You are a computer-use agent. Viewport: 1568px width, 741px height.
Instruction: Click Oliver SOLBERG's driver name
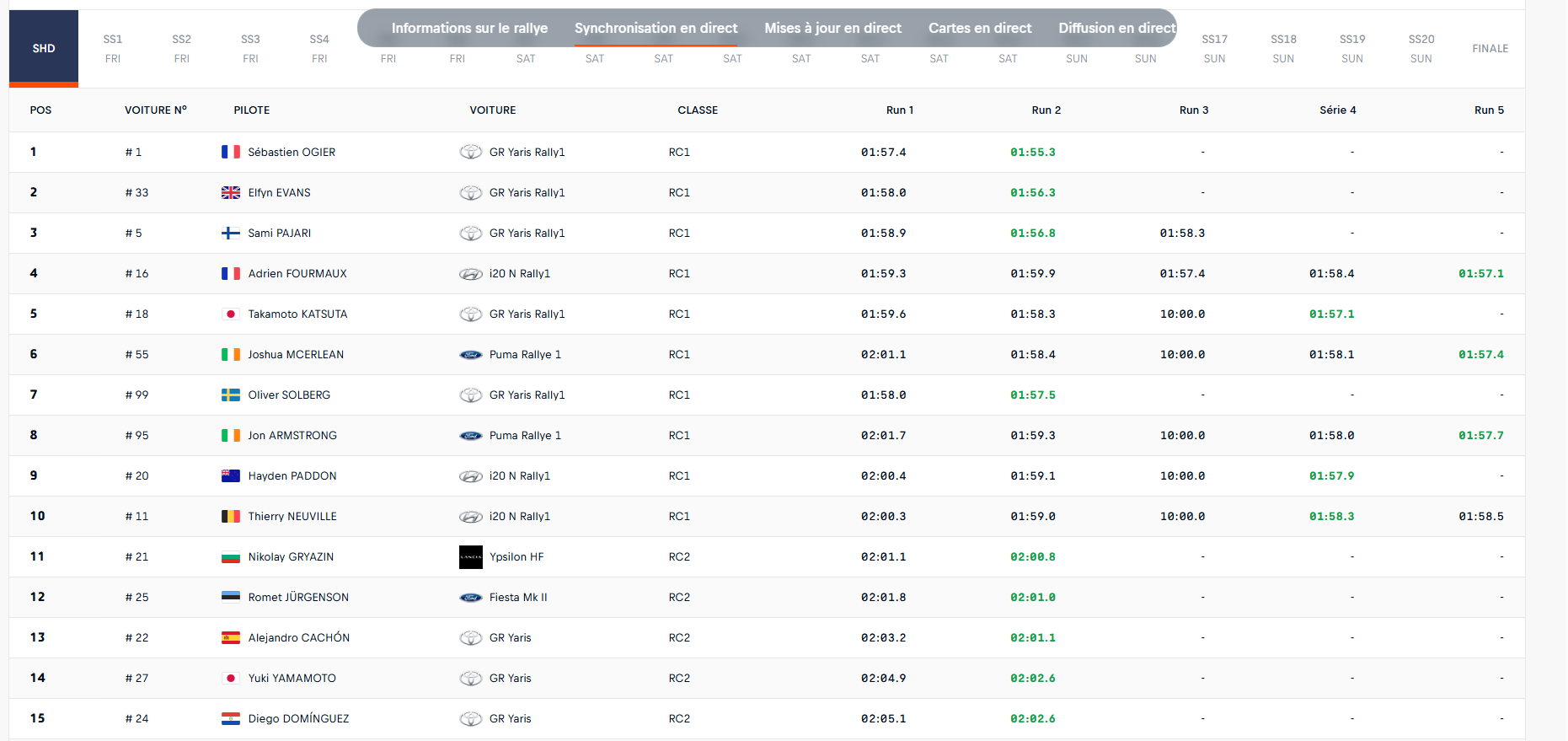point(289,395)
